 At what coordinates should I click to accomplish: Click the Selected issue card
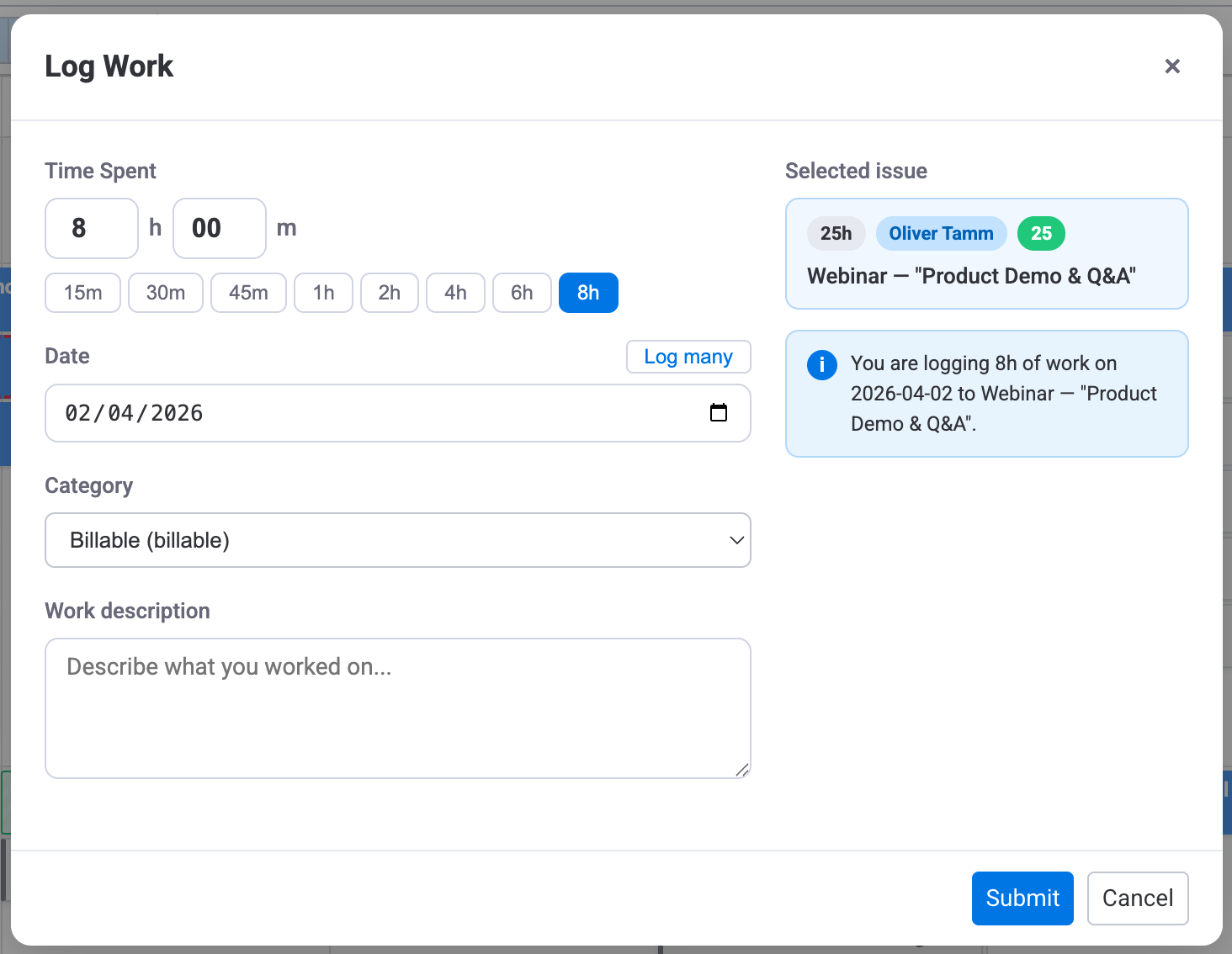(x=986, y=254)
